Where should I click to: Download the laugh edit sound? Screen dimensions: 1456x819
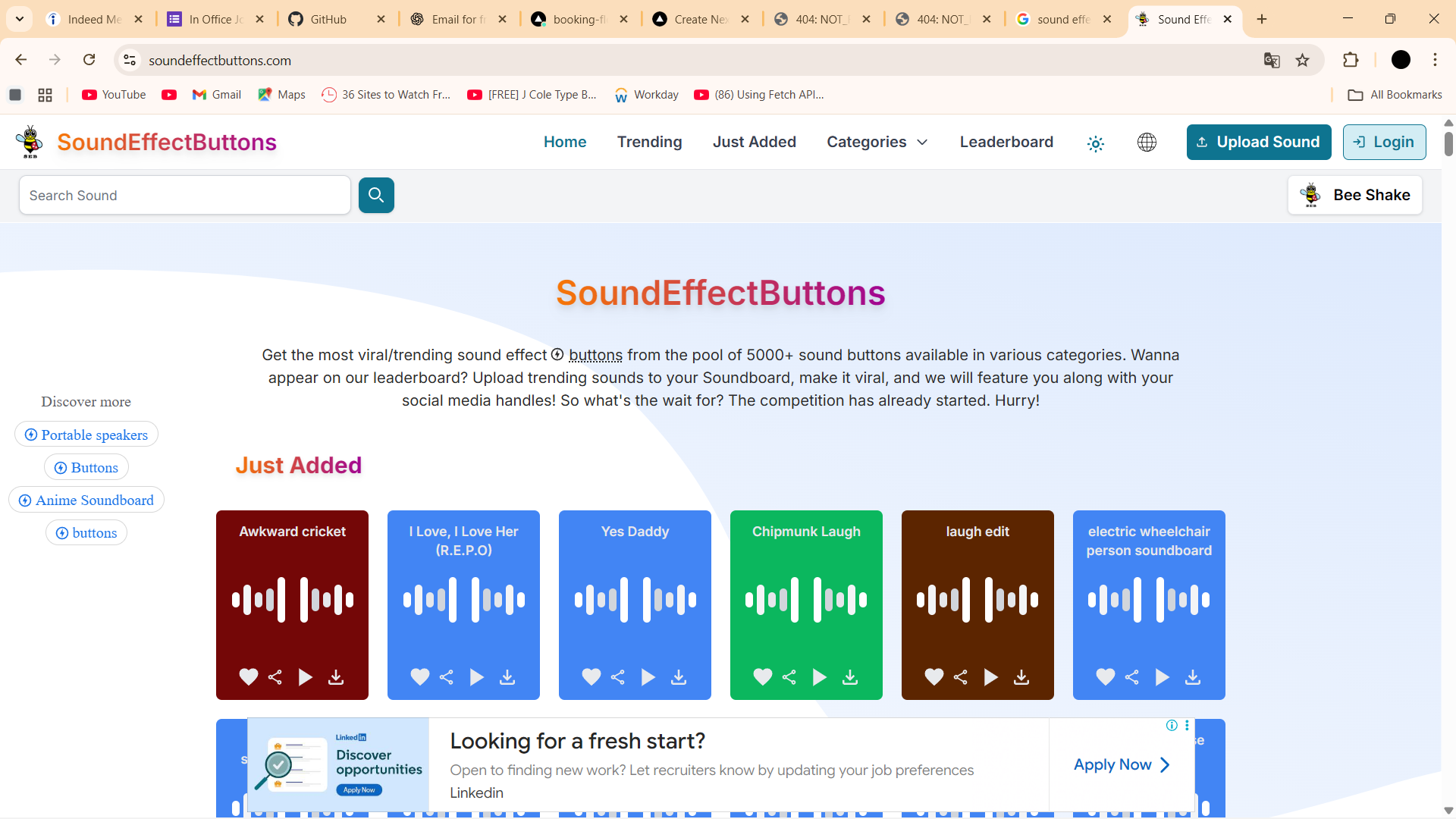[1021, 676]
